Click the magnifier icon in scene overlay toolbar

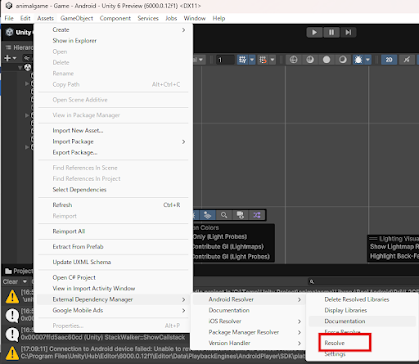(x=224, y=215)
